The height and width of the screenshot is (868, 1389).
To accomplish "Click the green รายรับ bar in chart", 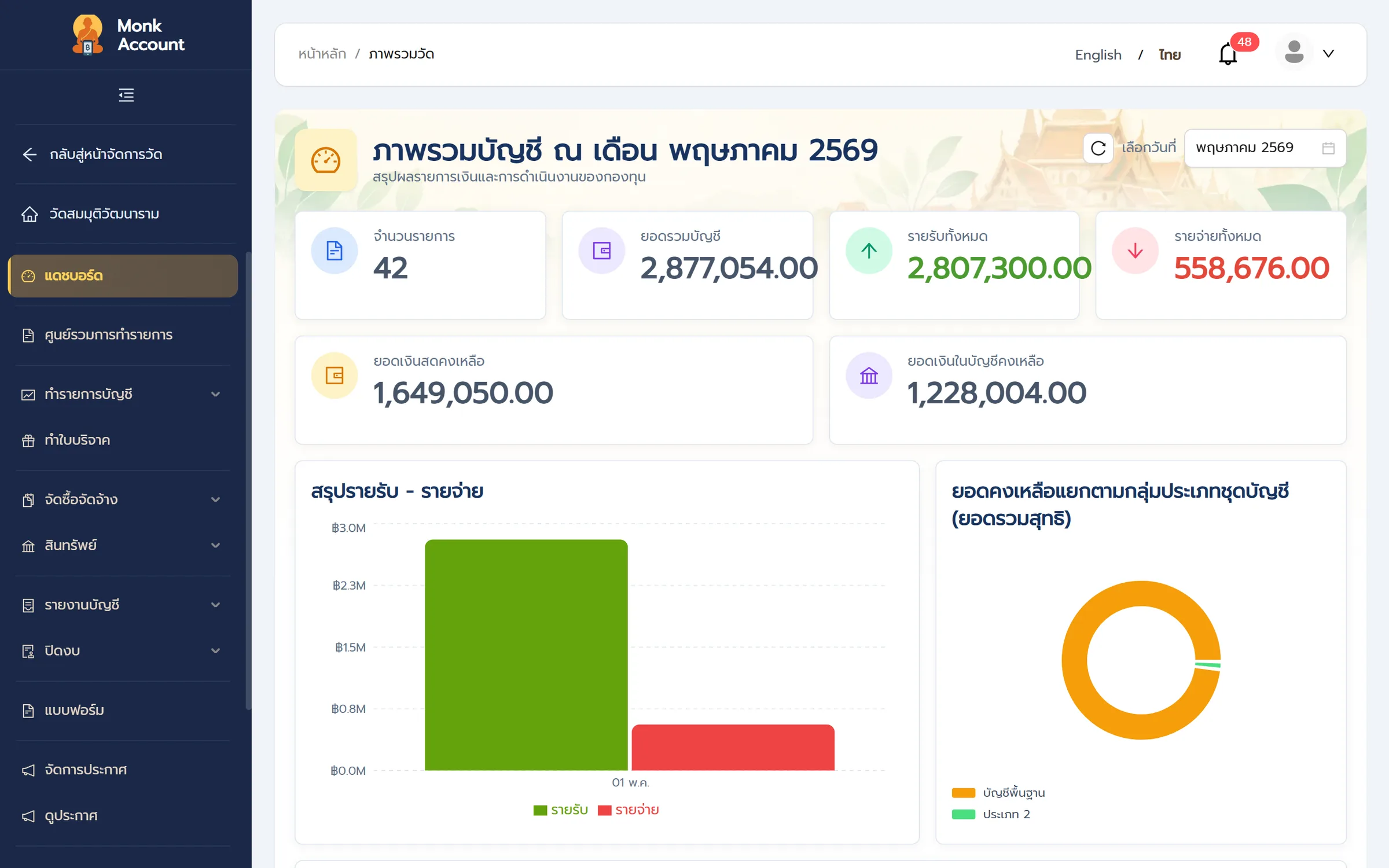I will point(526,655).
